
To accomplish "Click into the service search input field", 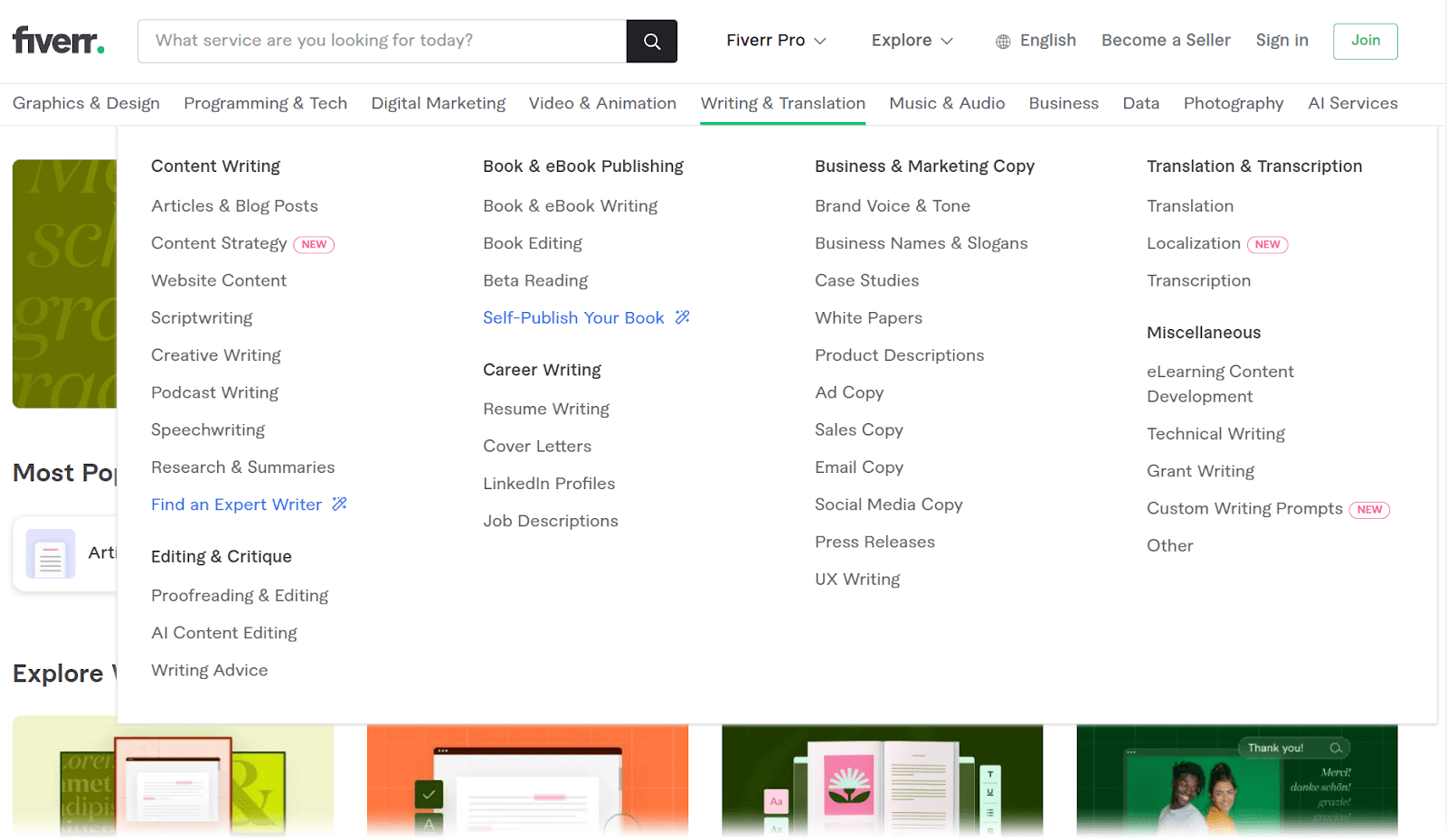I will pyautogui.click(x=380, y=41).
